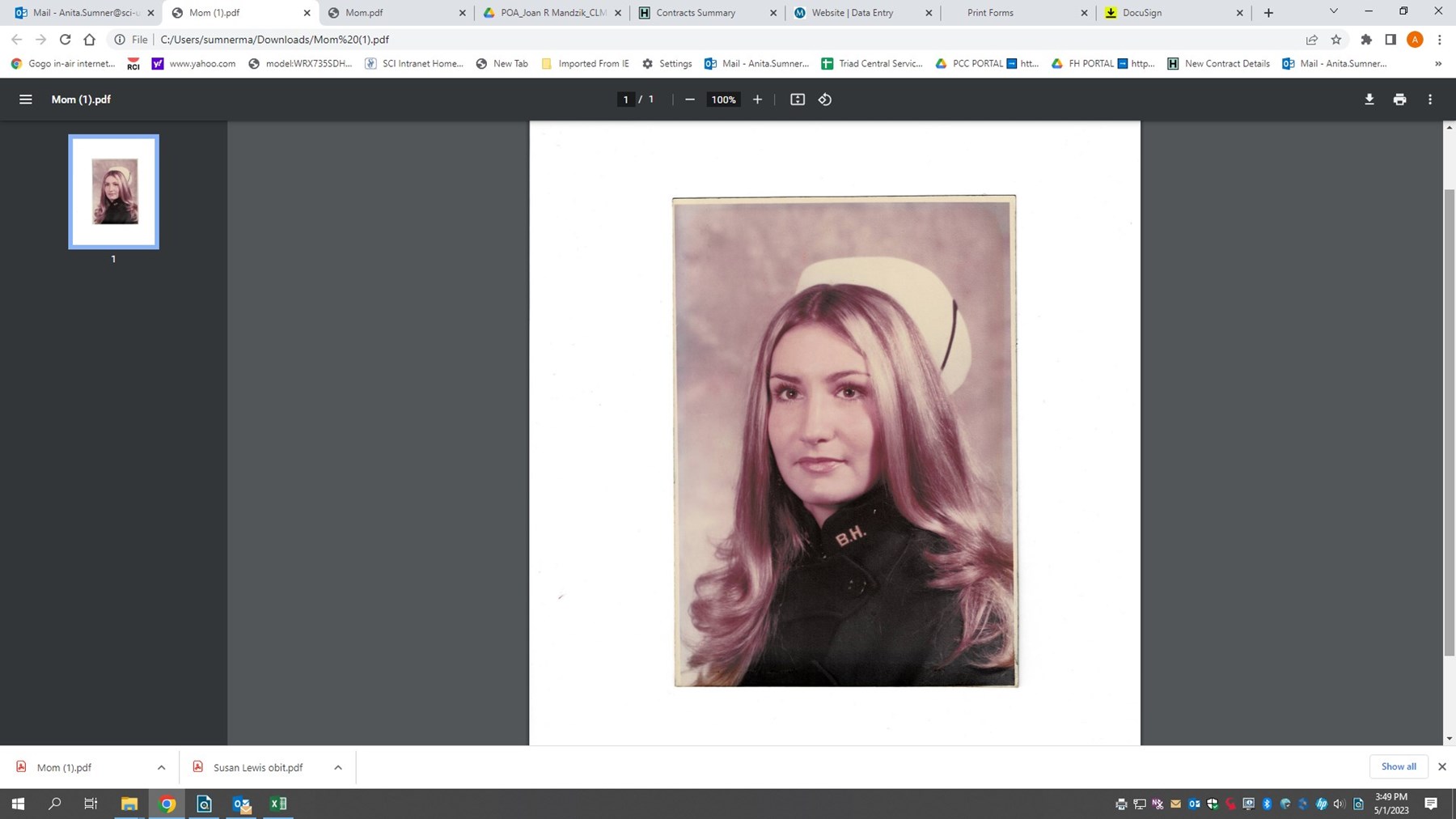Image resolution: width=1456 pixels, height=819 pixels.
Task: Open Outlook from the taskbar
Action: pyautogui.click(x=241, y=803)
